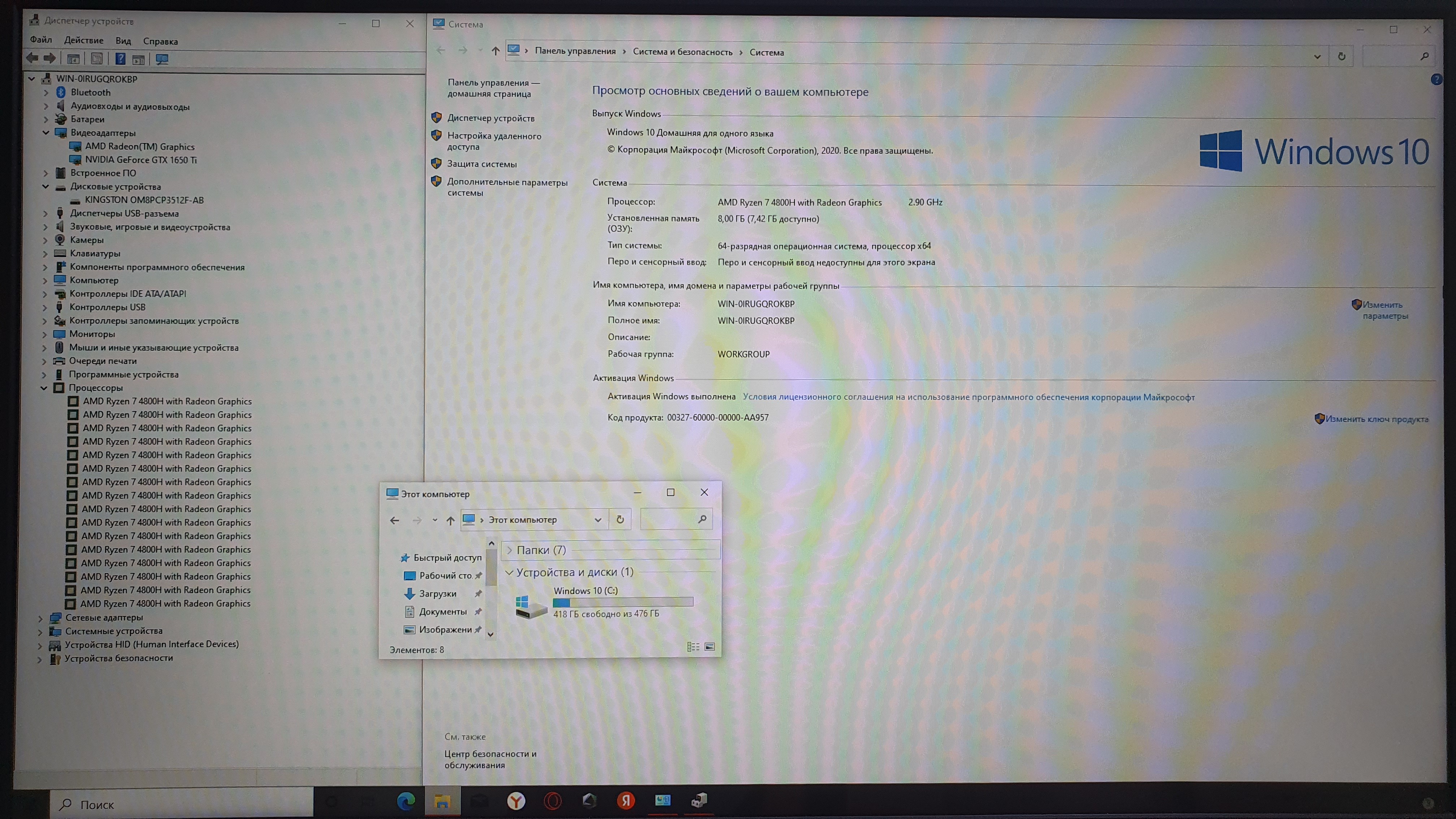Click the details view button in Explorer status bar
Screen dimensions: 1456x819
(x=693, y=647)
